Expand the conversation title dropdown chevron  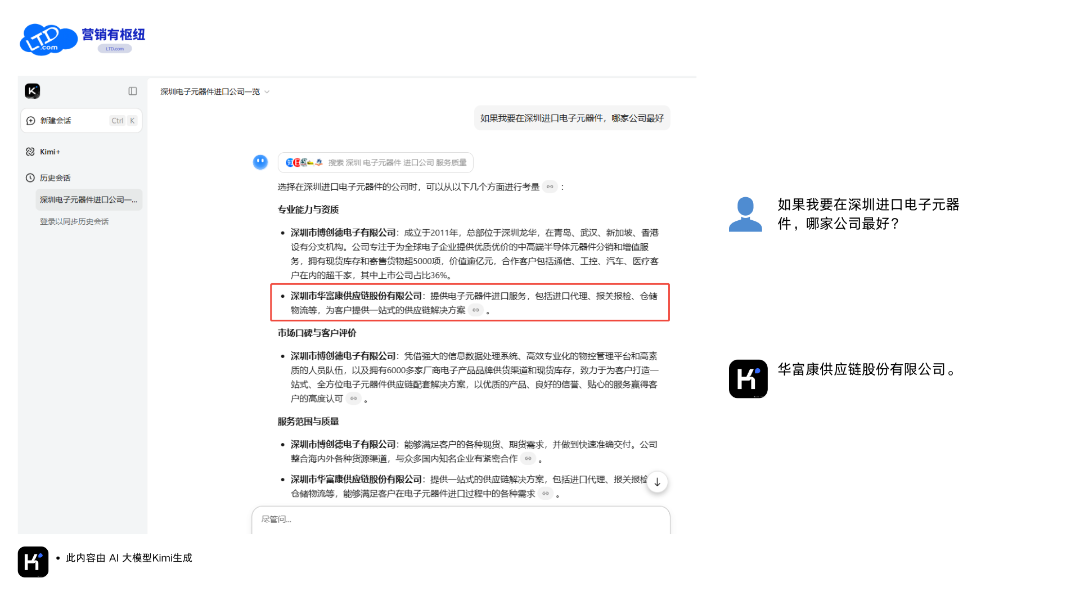[267, 92]
